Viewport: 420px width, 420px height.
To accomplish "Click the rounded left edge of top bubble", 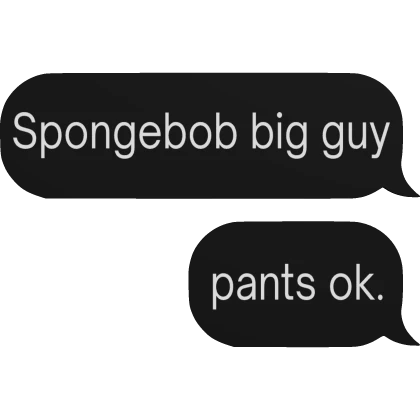I will (x=10, y=136).
